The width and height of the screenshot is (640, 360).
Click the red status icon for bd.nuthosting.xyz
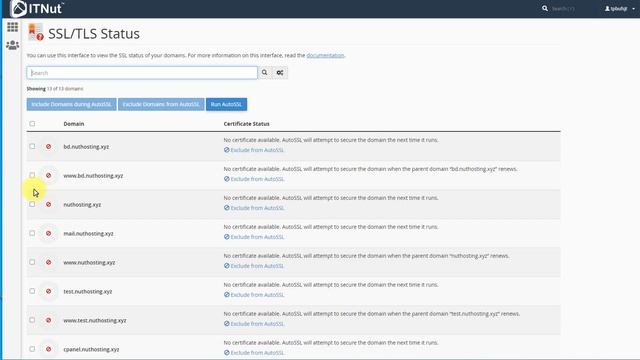(x=49, y=147)
